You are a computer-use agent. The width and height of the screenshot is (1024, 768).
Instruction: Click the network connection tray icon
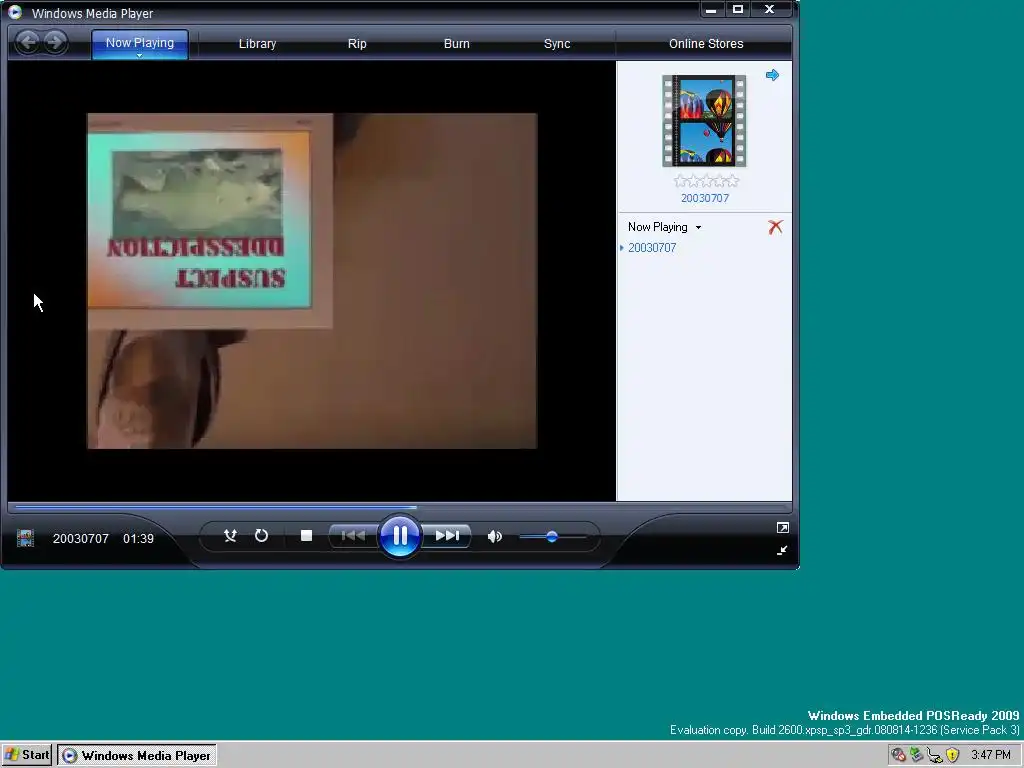[935, 755]
